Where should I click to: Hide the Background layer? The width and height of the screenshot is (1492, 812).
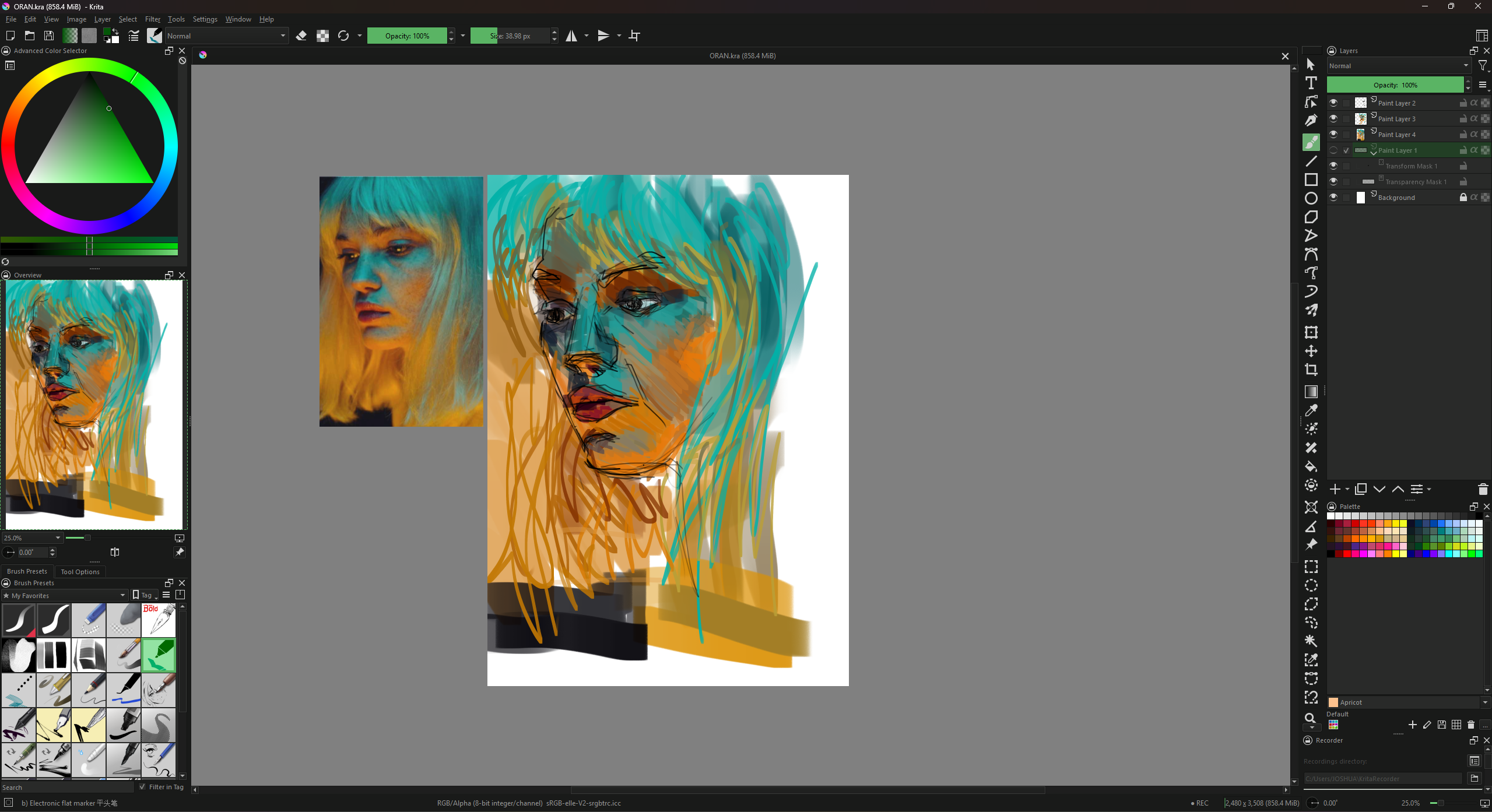(1333, 197)
